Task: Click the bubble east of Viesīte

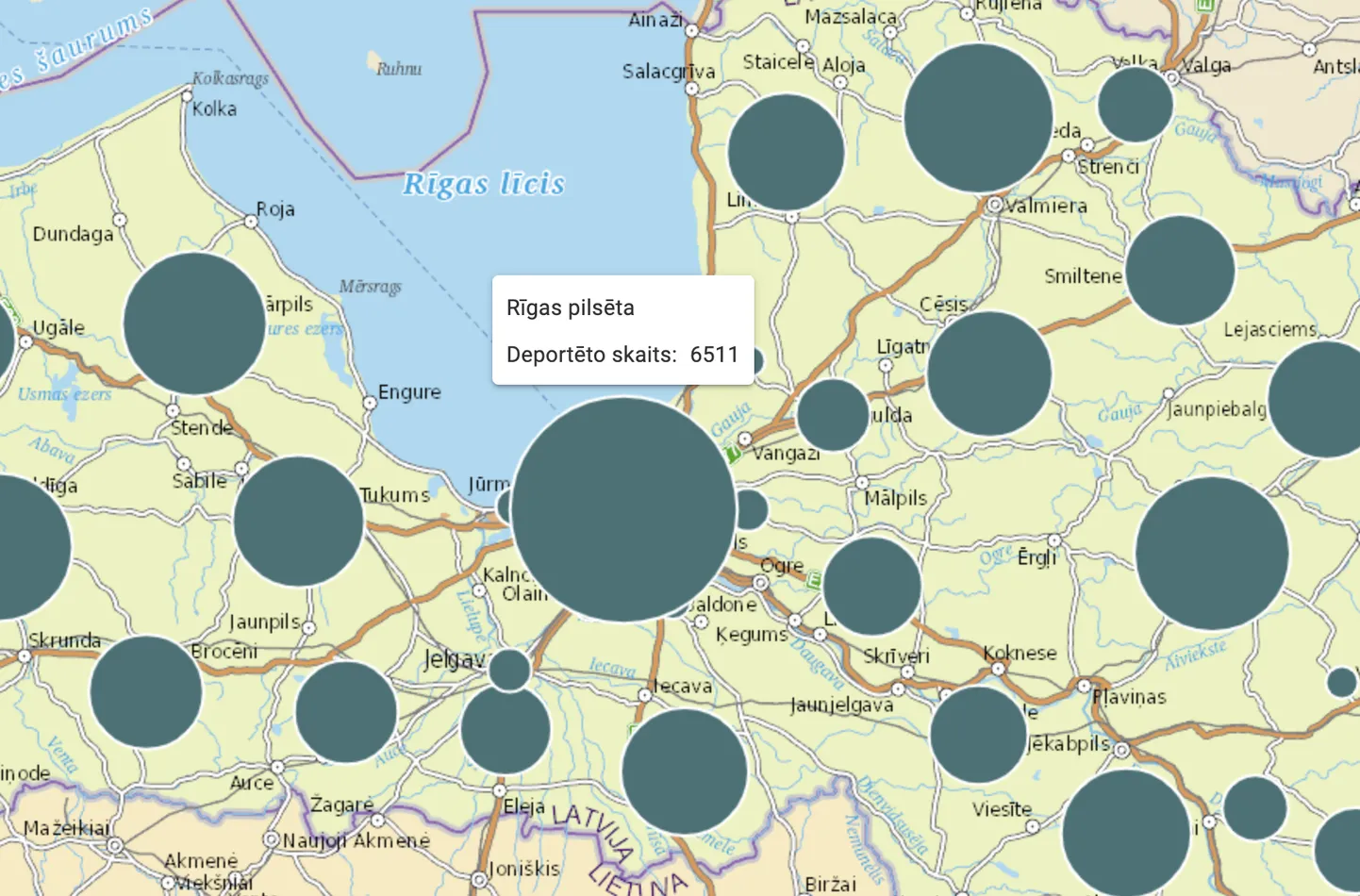Action: pyautogui.click(x=1126, y=833)
